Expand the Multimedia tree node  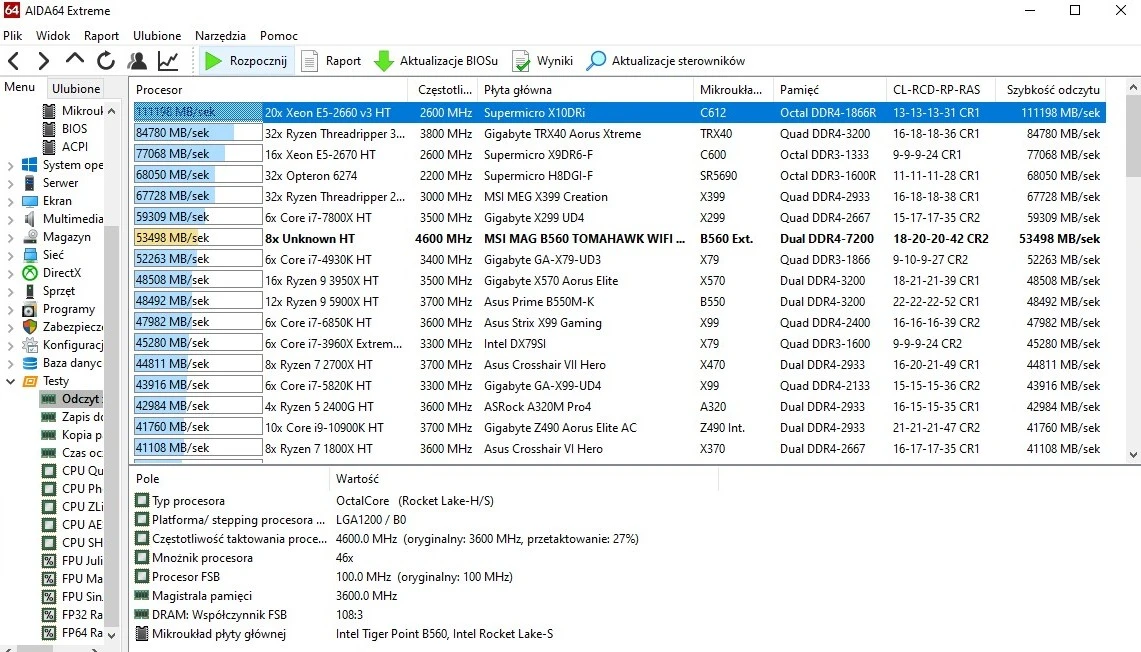click(11, 219)
